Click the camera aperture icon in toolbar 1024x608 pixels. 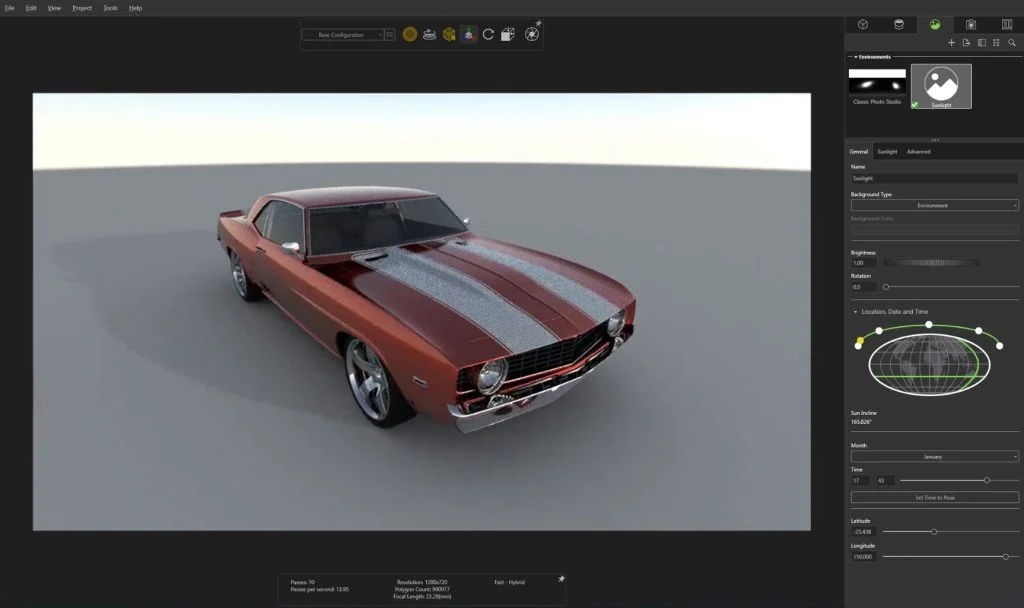click(532, 34)
